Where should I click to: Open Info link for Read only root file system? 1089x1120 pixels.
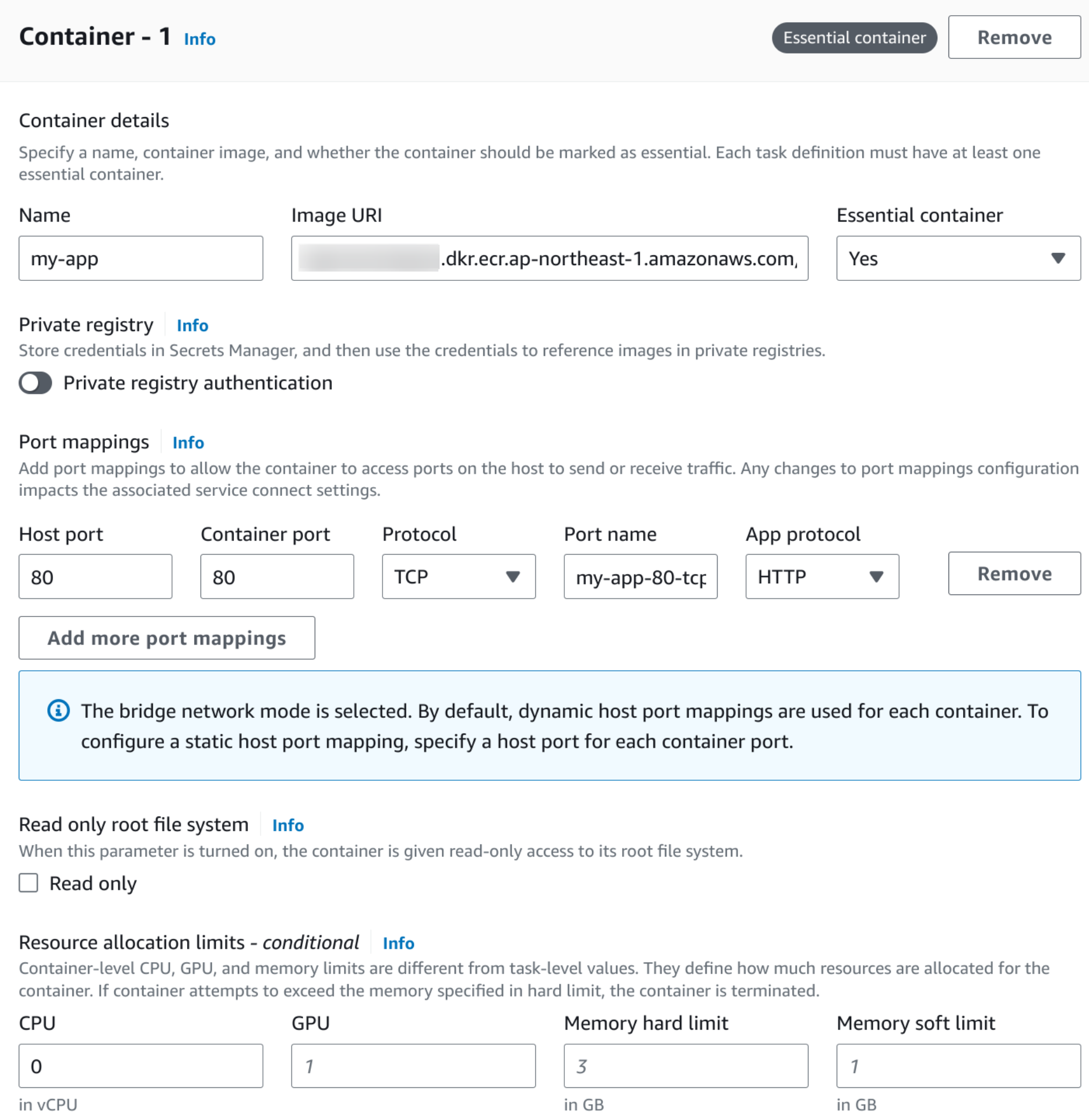coord(288,825)
